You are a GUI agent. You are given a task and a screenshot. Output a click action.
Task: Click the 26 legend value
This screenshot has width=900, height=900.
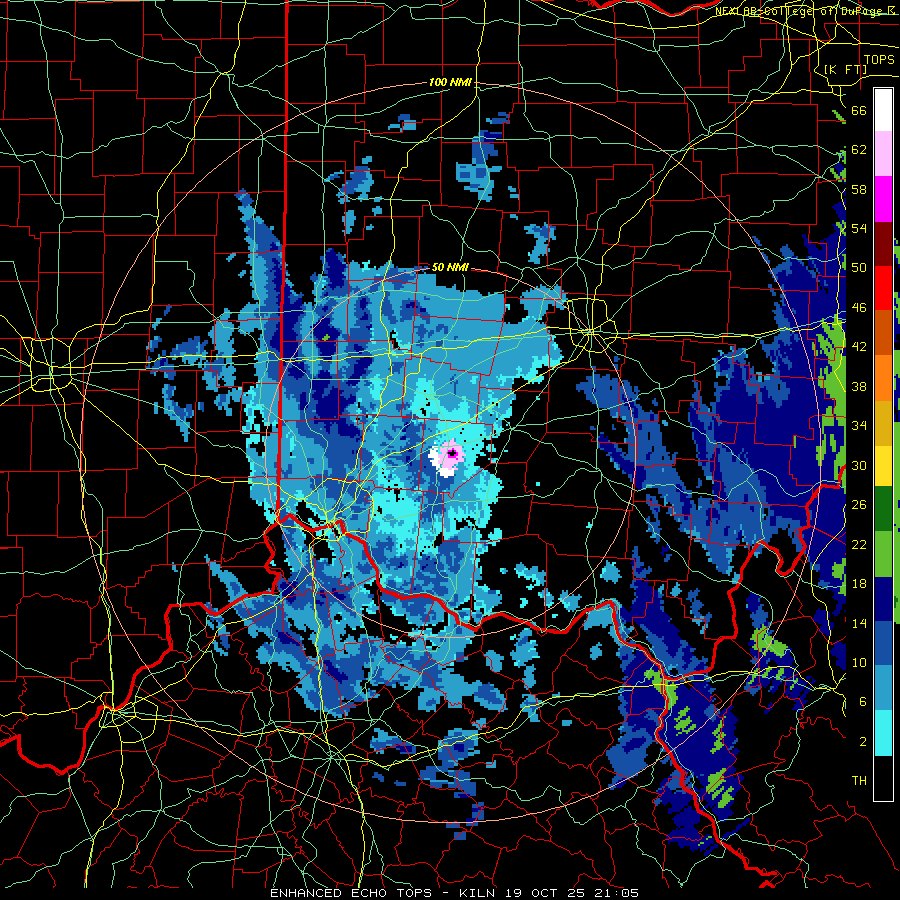pos(859,505)
